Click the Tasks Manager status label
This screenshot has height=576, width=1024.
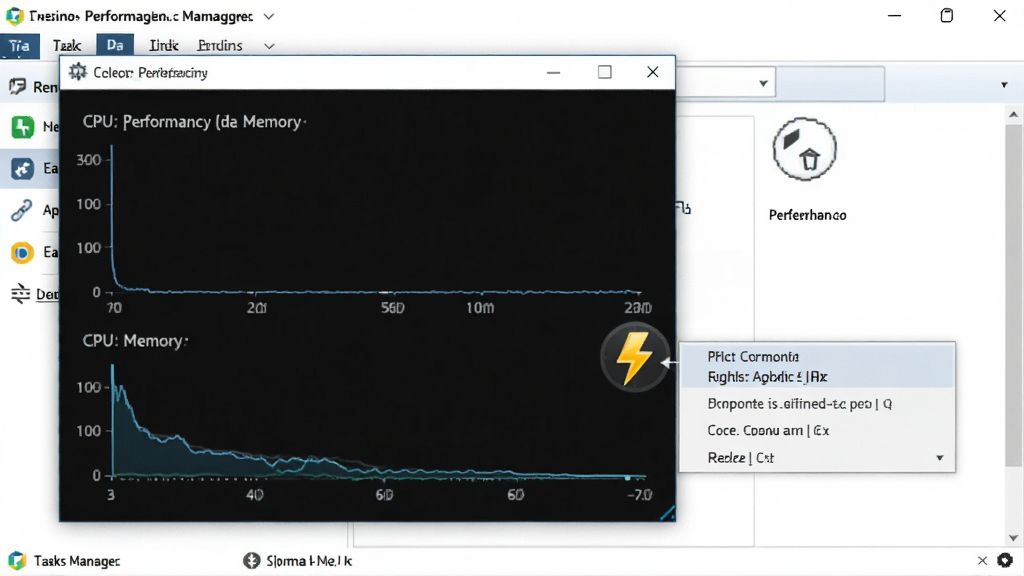coord(76,561)
